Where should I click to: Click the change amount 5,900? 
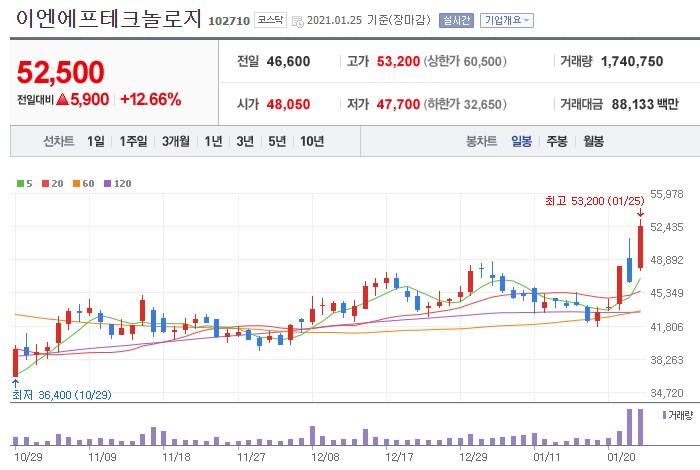point(89,99)
